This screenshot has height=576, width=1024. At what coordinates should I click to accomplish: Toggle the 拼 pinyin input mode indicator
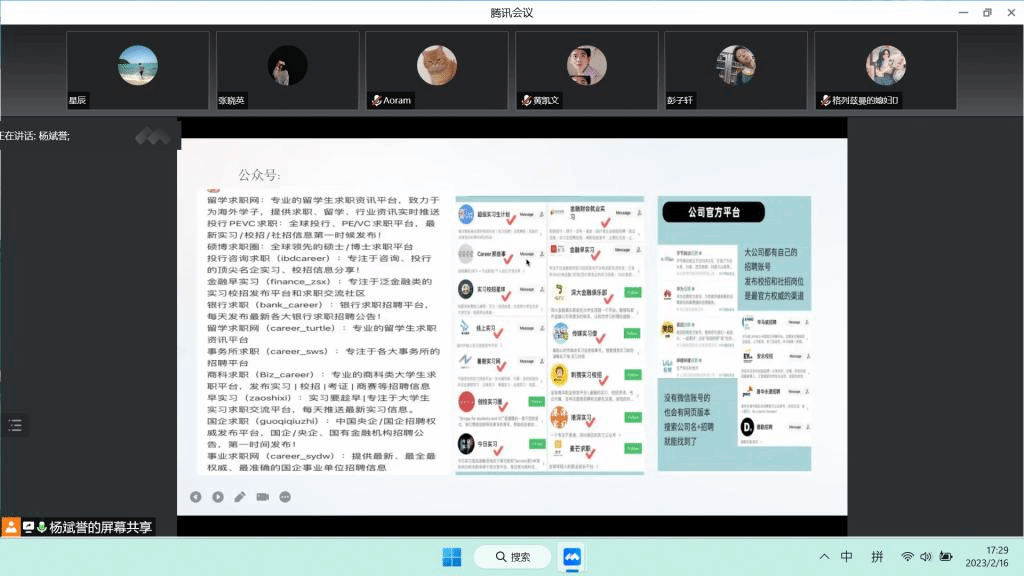(877, 557)
